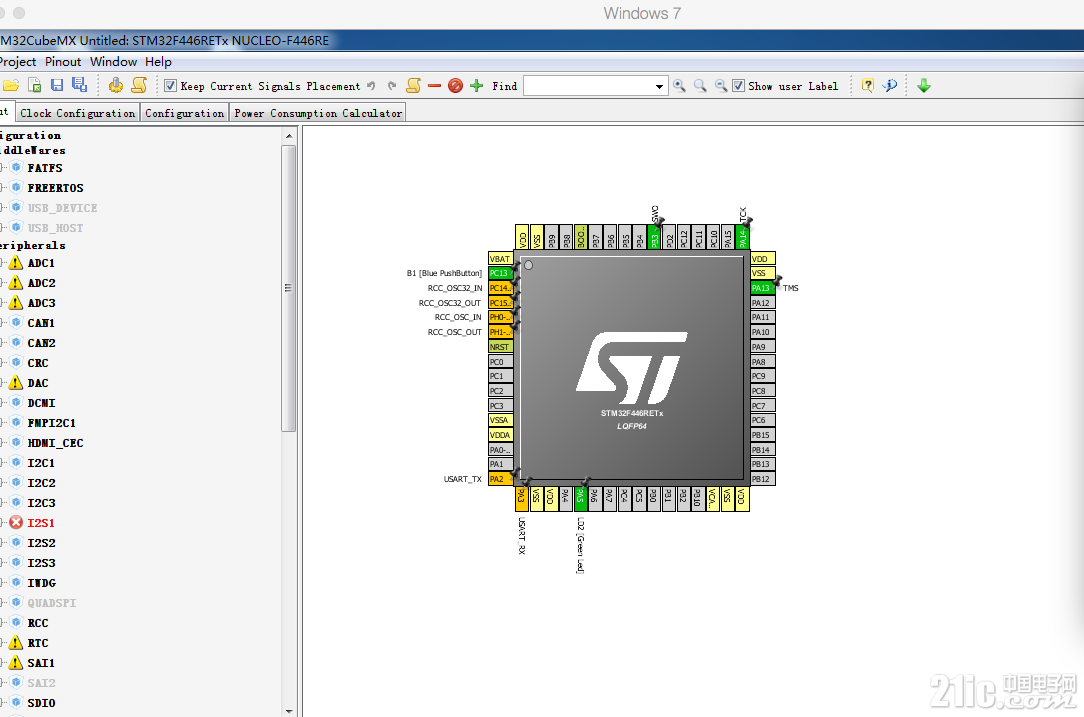Select the I2S3 peripheral
The height and width of the screenshot is (717, 1084).
click(x=41, y=563)
